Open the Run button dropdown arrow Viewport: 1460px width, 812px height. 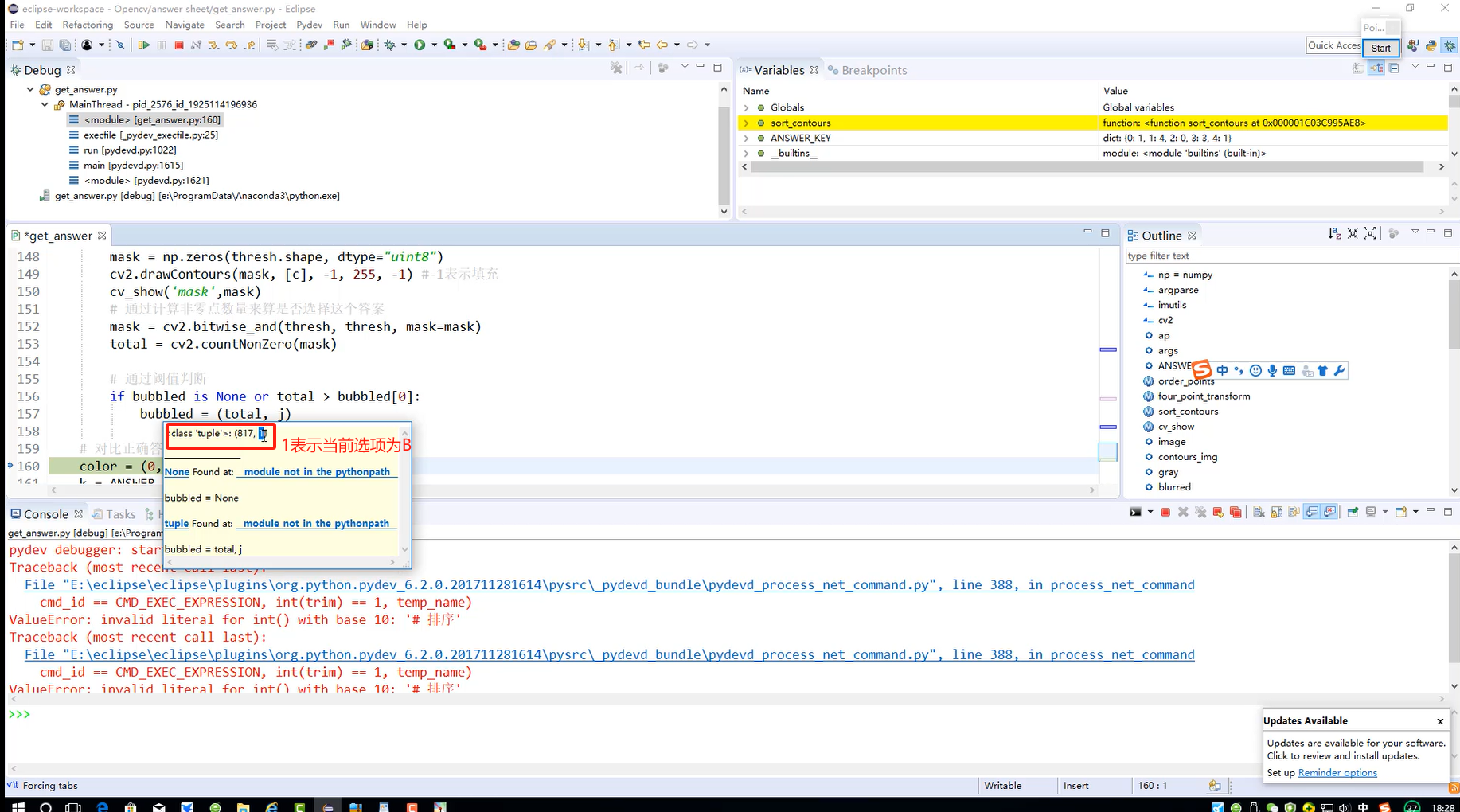point(434,45)
